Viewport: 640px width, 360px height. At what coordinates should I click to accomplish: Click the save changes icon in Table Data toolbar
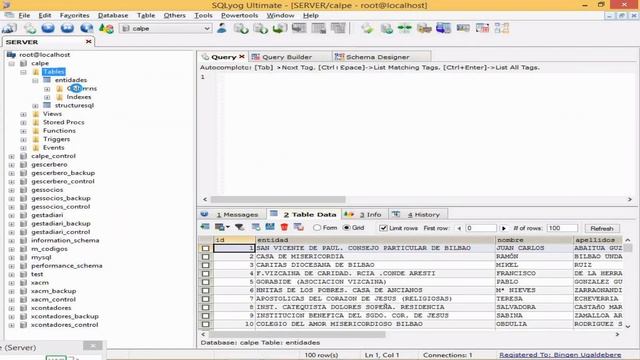270,227
